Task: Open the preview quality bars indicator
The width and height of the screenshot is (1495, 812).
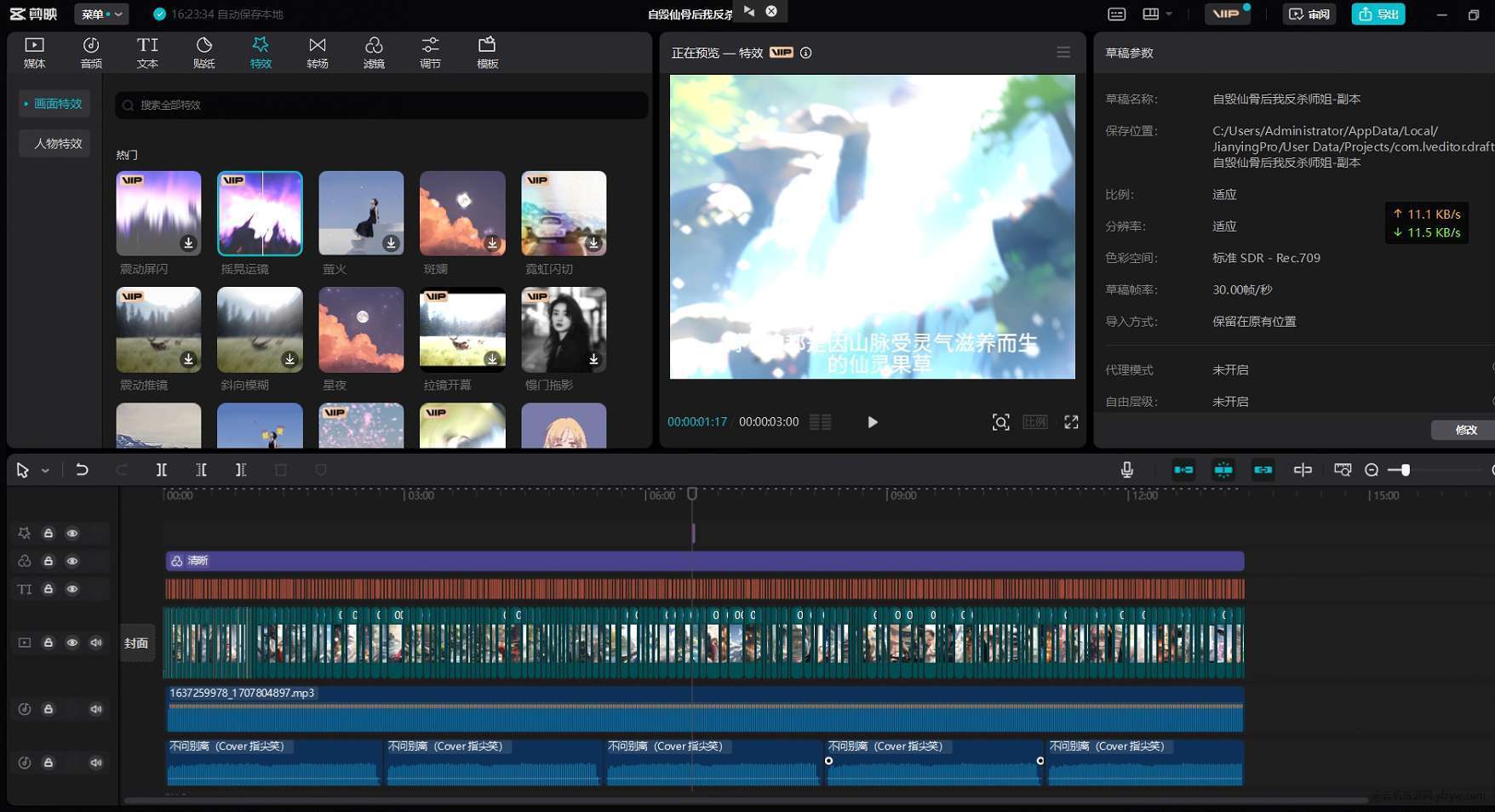Action: point(820,422)
